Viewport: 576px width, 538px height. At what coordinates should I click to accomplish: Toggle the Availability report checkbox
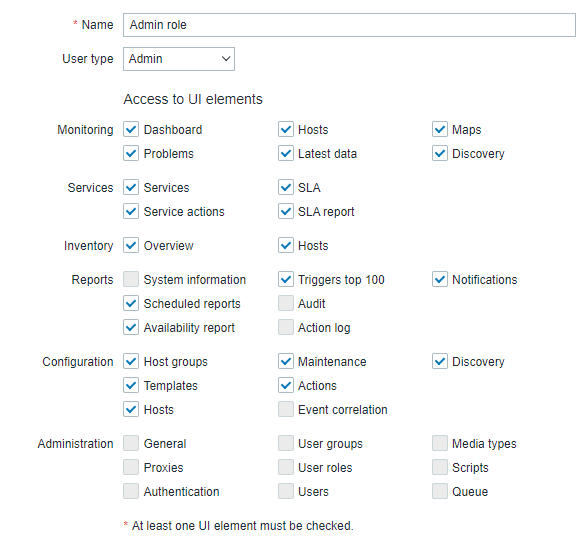coord(131,327)
